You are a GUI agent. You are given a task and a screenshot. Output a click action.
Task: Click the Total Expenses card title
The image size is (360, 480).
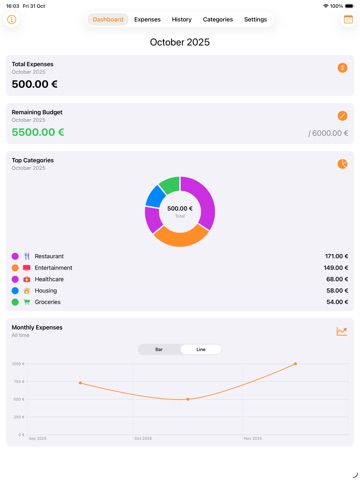pyautogui.click(x=32, y=64)
